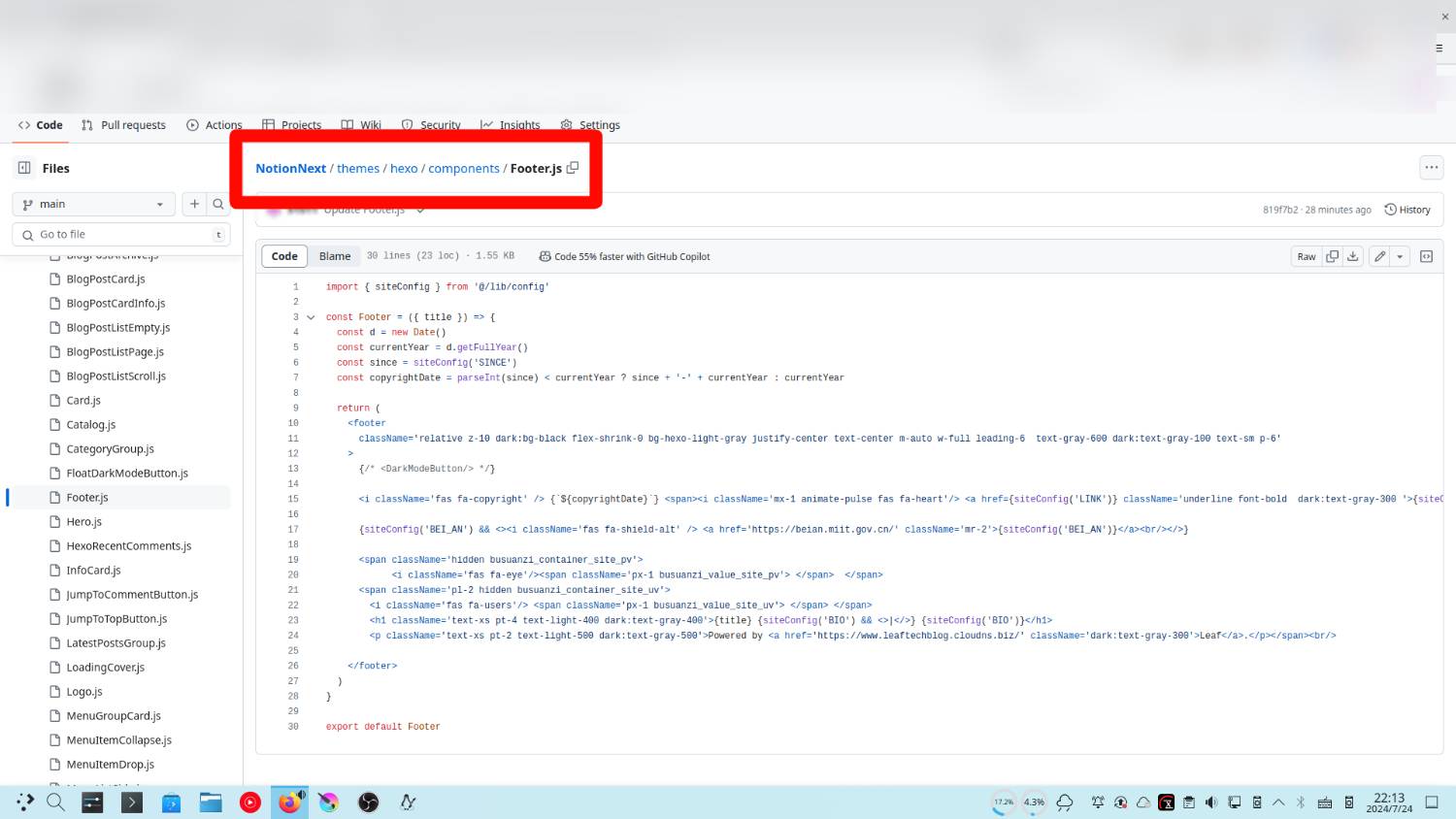Copy raw file contents icon

[1333, 256]
